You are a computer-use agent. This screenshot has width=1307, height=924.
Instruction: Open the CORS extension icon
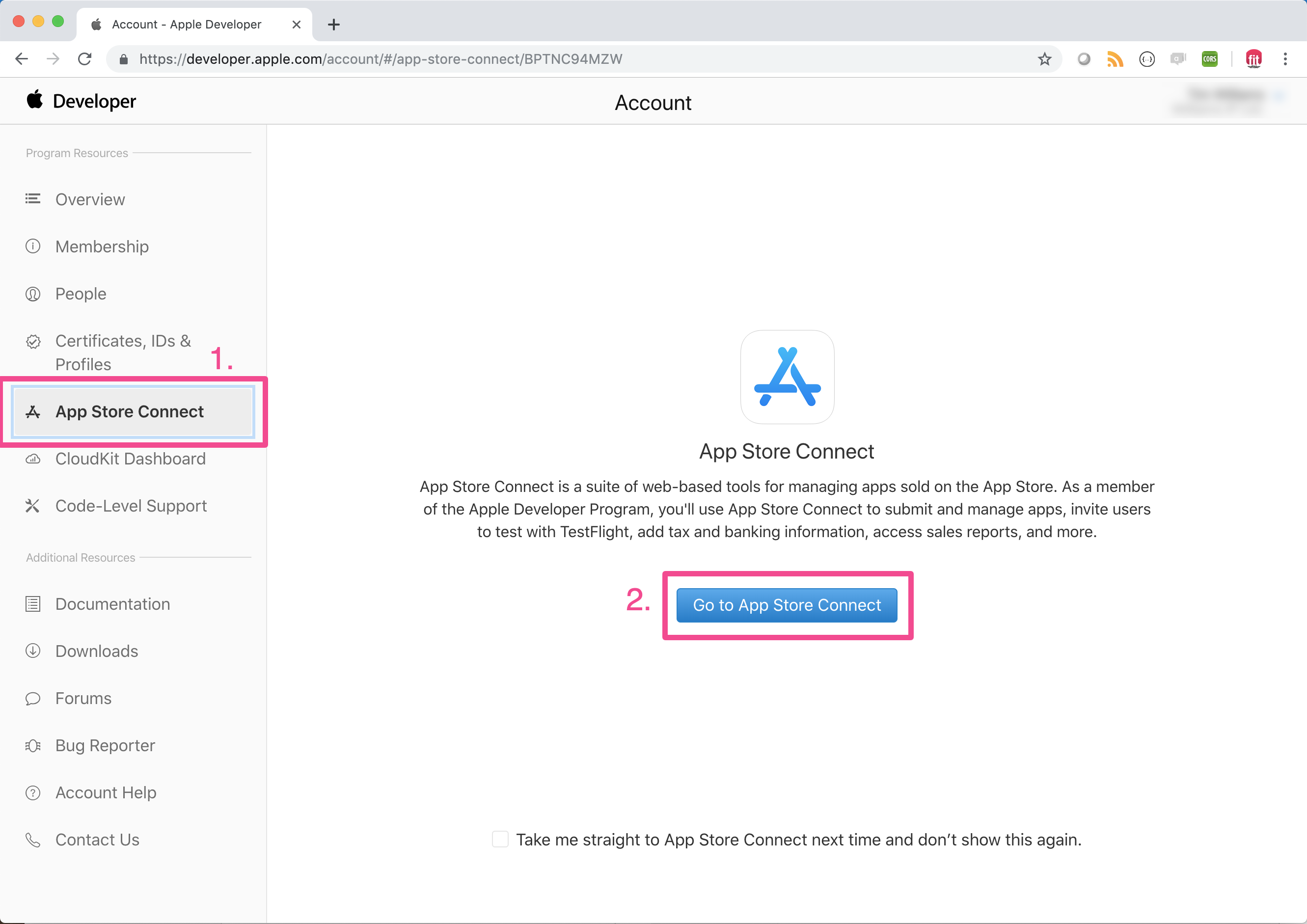pos(1209,59)
